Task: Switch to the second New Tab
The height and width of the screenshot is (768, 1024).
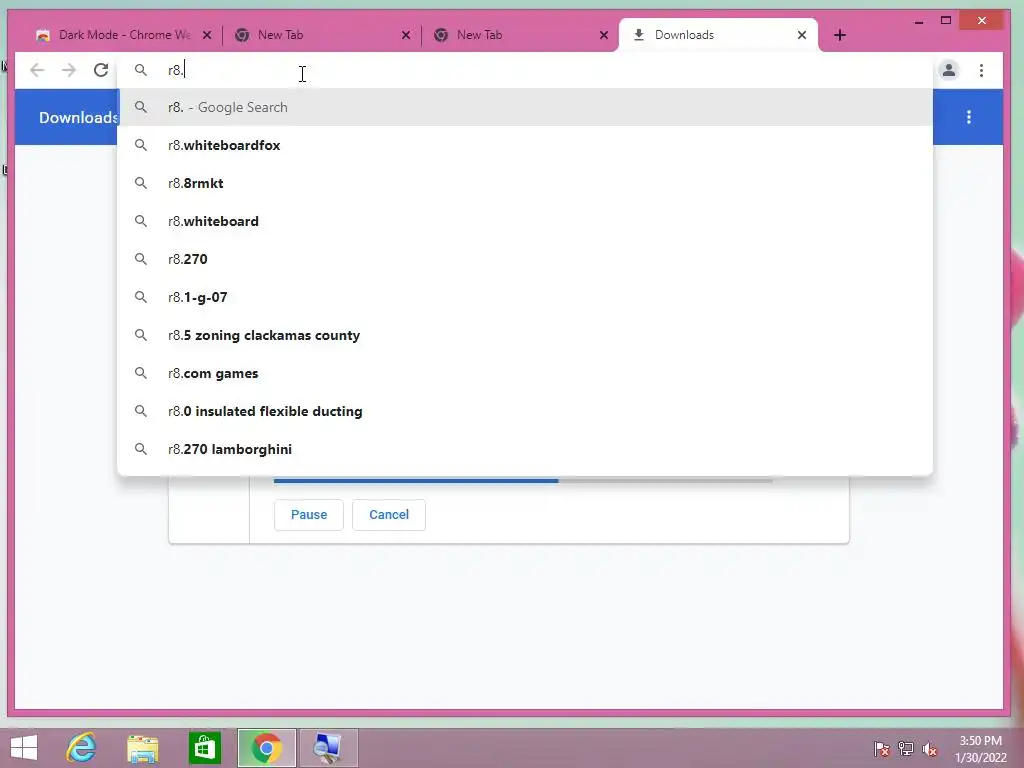Action: (521, 35)
